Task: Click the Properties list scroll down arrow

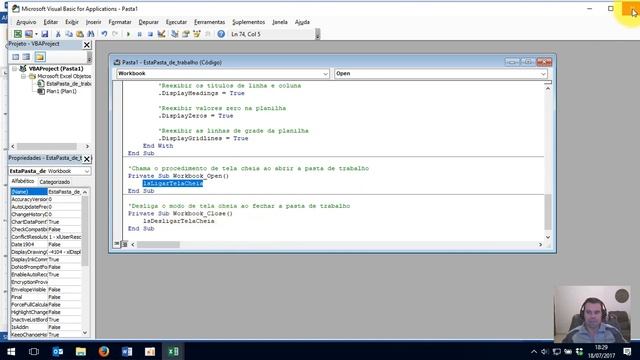Action: (x=85, y=333)
